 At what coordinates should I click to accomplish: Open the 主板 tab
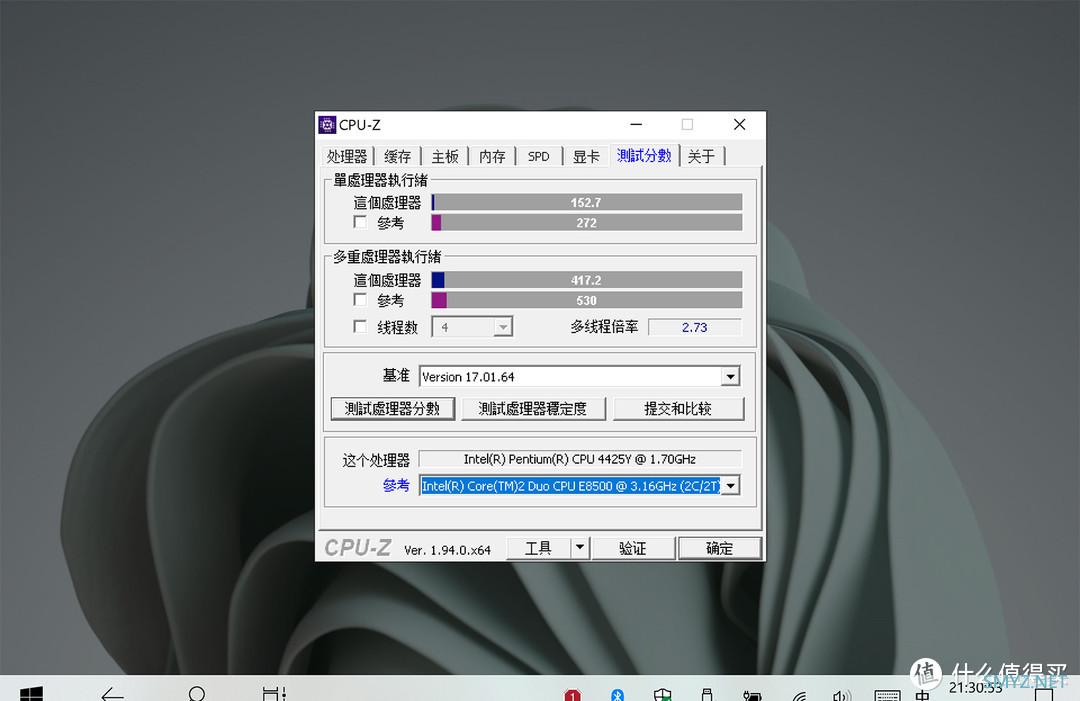(x=445, y=156)
